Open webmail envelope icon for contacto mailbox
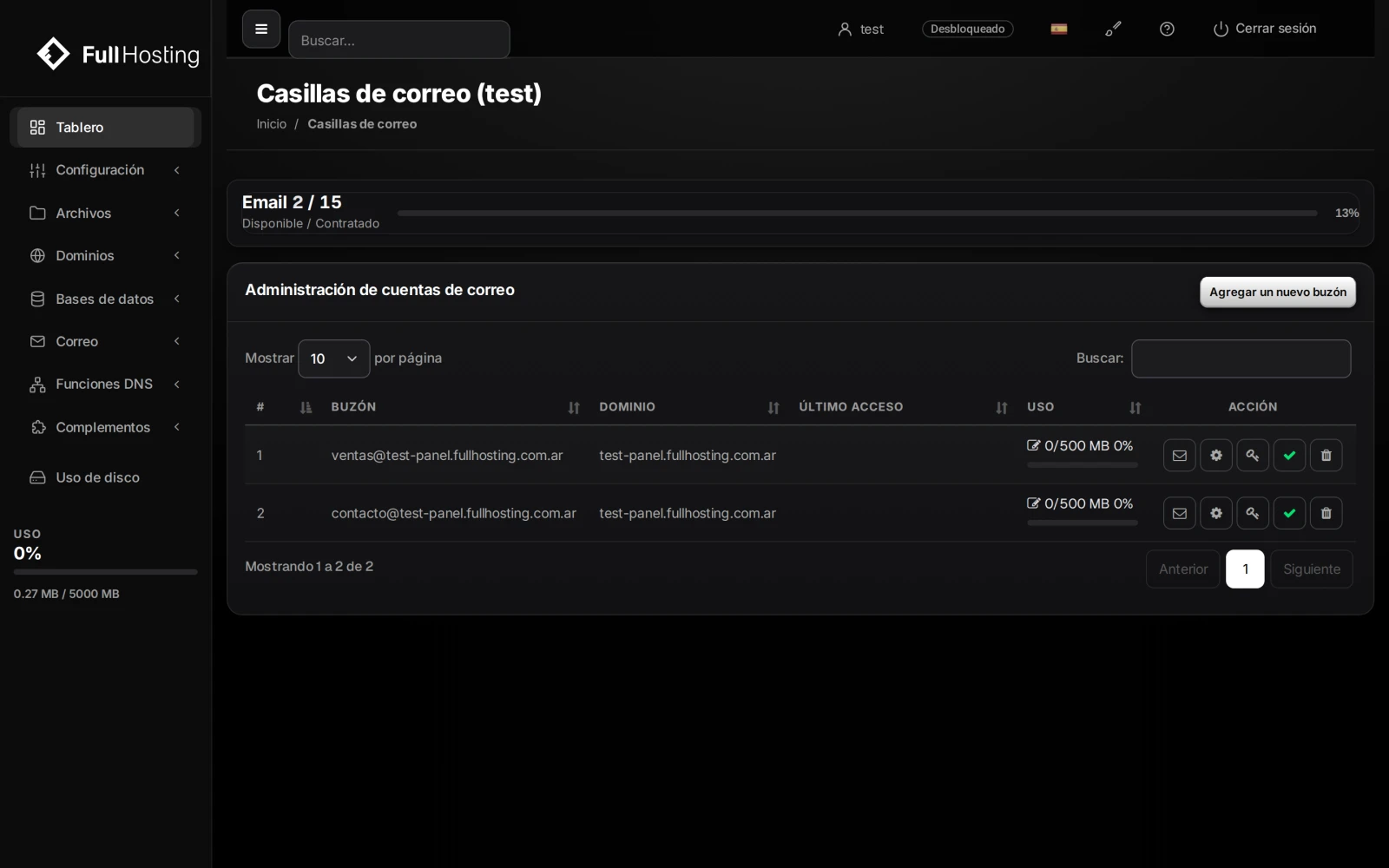Viewport: 1389px width, 868px height. point(1180,513)
